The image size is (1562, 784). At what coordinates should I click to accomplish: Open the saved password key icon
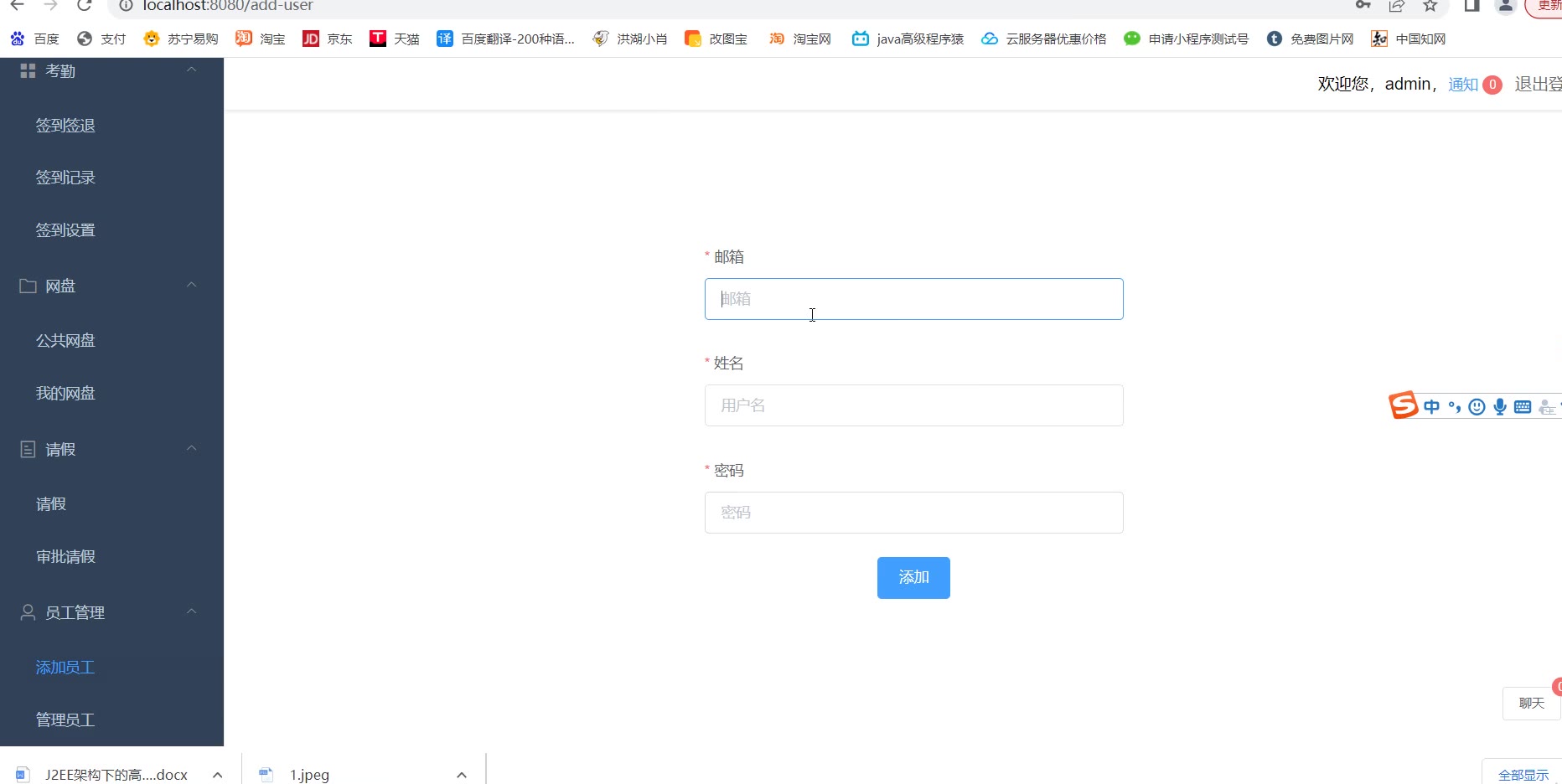pyautogui.click(x=1363, y=5)
